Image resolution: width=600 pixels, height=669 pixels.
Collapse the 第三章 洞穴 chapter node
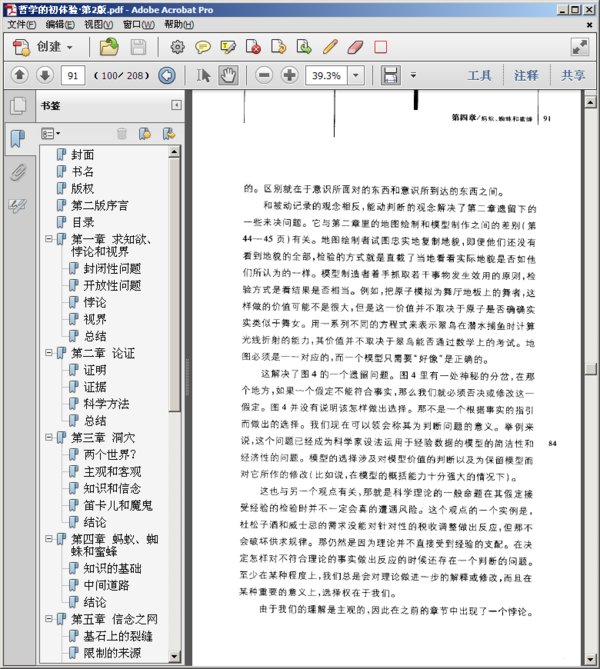click(x=49, y=437)
